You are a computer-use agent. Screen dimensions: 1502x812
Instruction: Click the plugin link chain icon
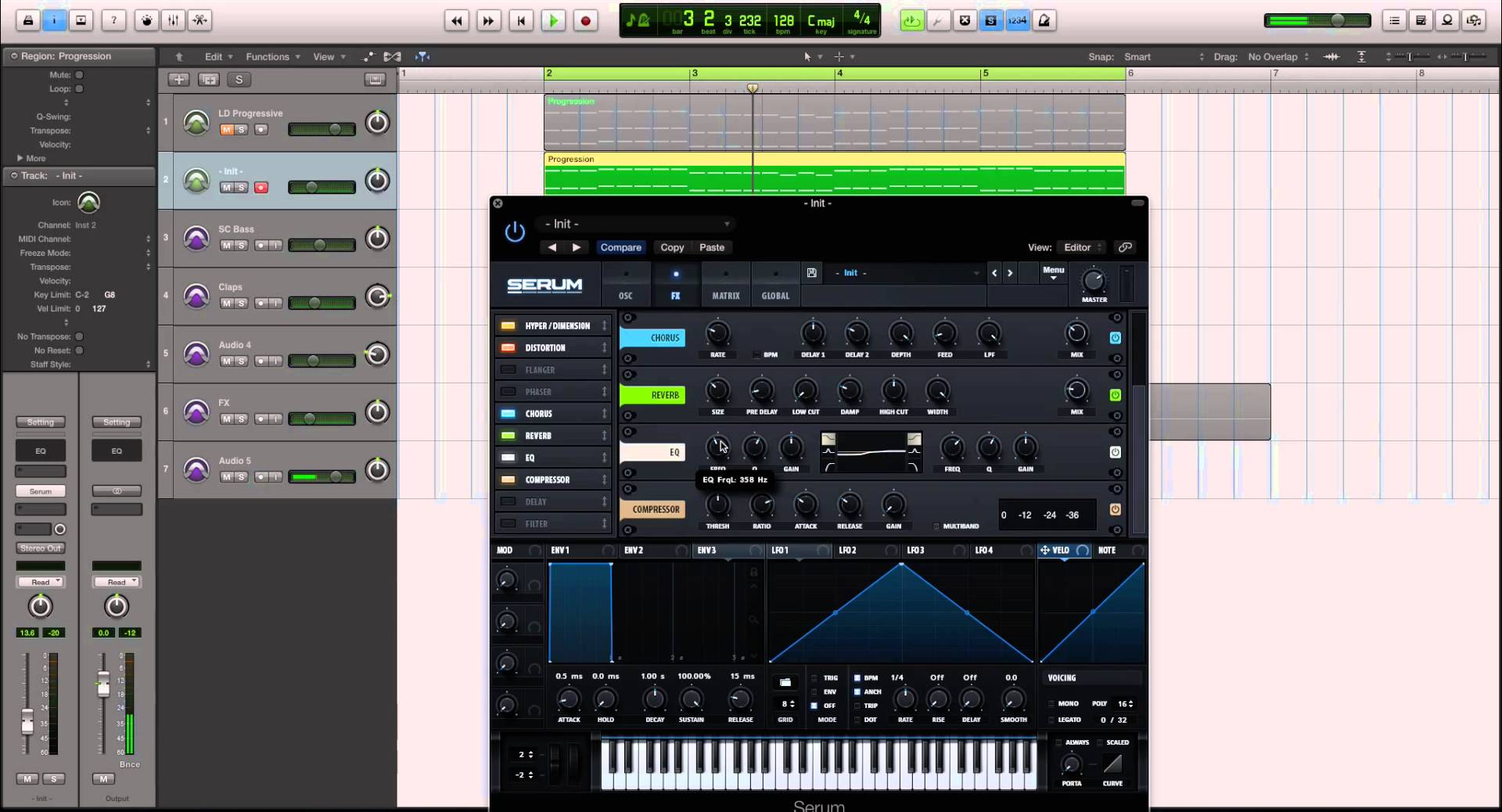pyautogui.click(x=1125, y=247)
